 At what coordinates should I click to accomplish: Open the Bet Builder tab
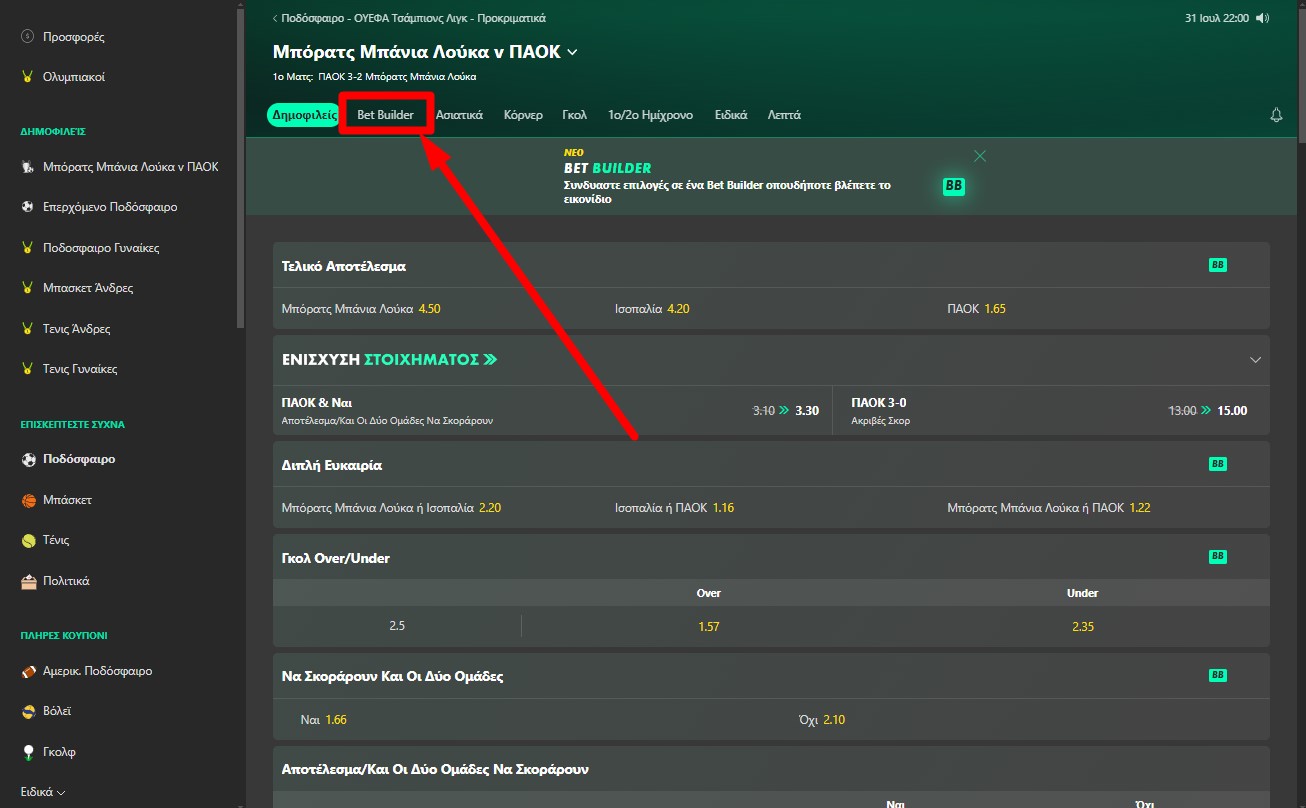coord(386,115)
